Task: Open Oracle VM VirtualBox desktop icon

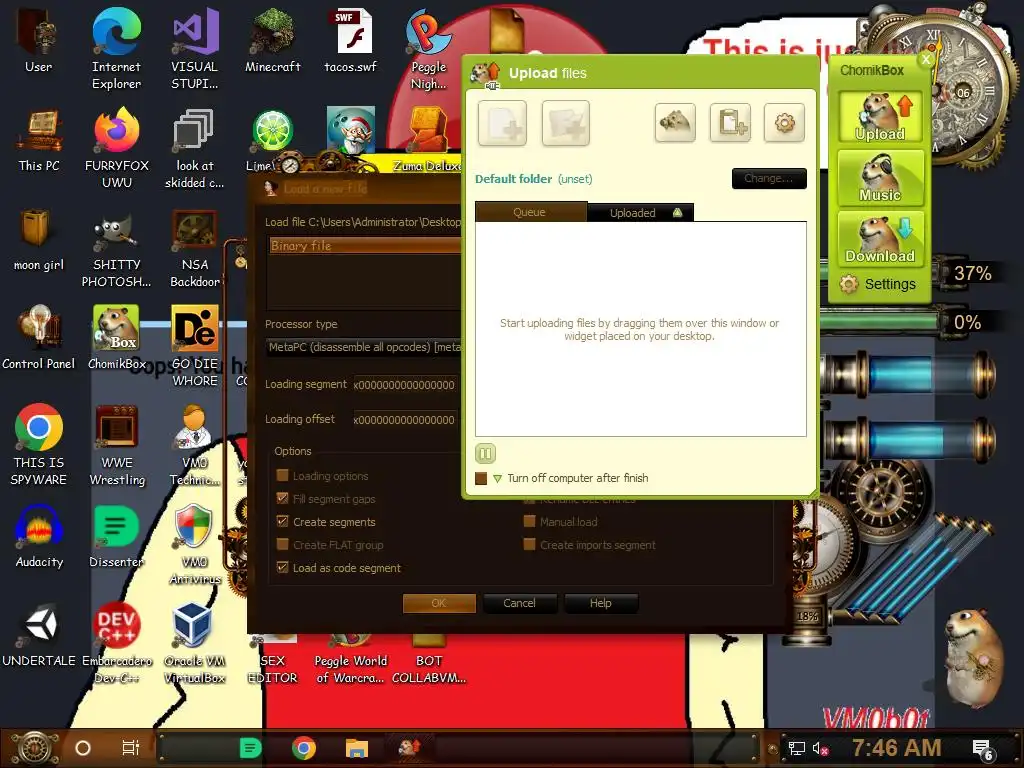Action: tap(195, 643)
